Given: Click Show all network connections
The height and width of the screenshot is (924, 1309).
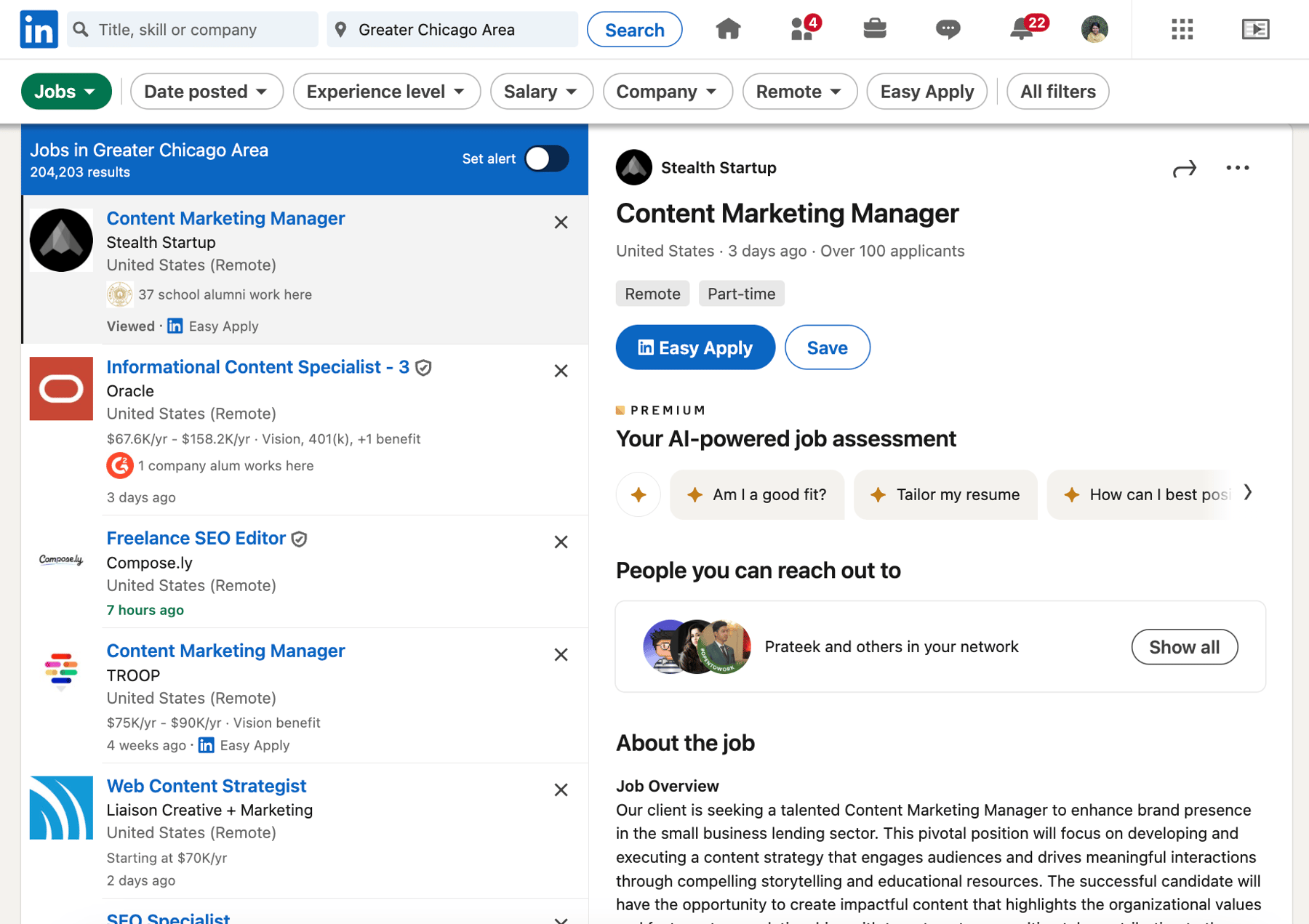Looking at the screenshot, I should pyautogui.click(x=1185, y=647).
